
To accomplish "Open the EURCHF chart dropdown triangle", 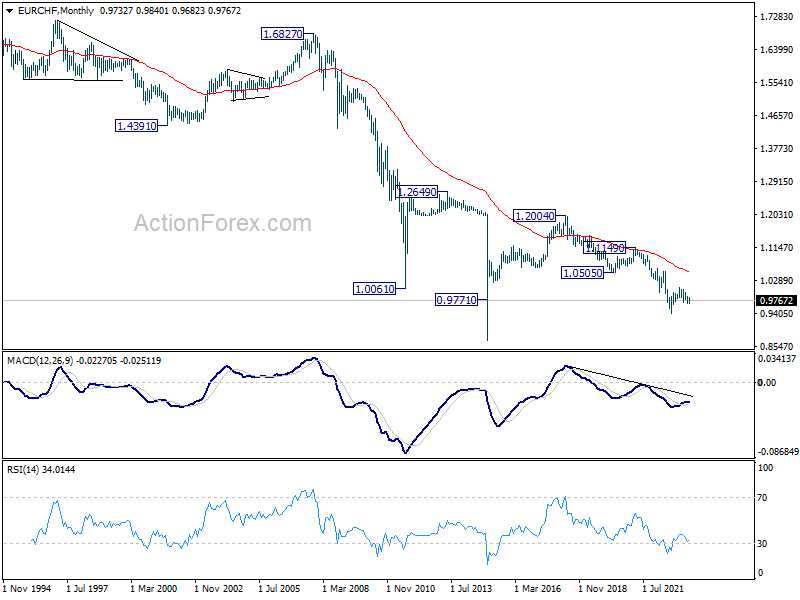I will point(9,11).
